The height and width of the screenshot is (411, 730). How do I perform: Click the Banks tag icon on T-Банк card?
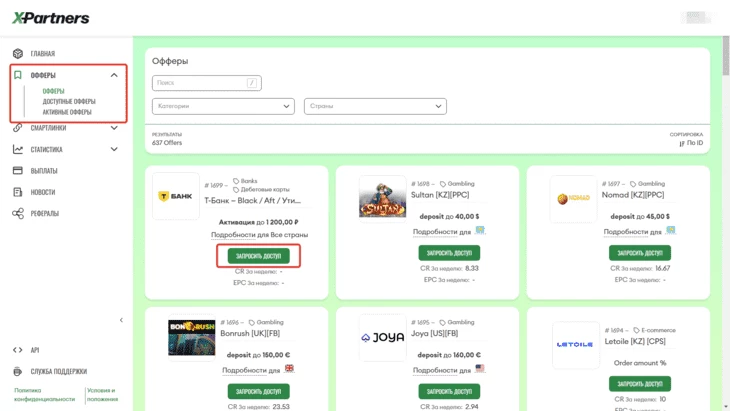[x=236, y=181]
